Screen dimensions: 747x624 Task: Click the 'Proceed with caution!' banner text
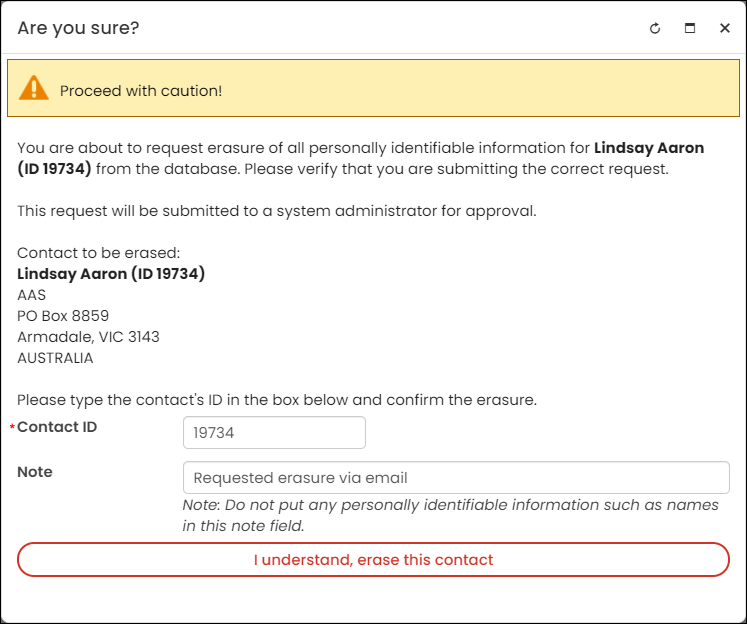click(141, 91)
